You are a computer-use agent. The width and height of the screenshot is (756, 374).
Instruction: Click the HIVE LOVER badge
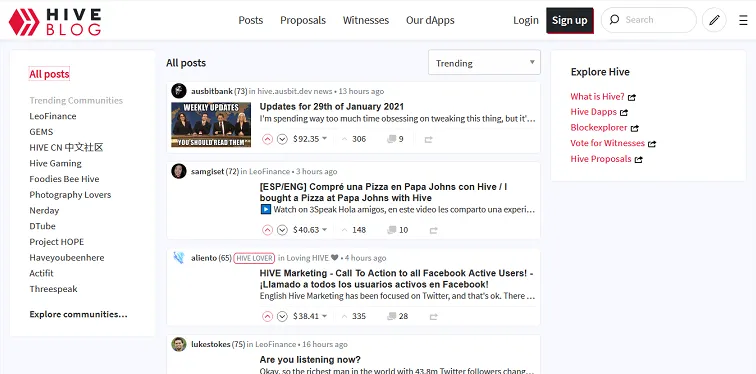coord(254,258)
